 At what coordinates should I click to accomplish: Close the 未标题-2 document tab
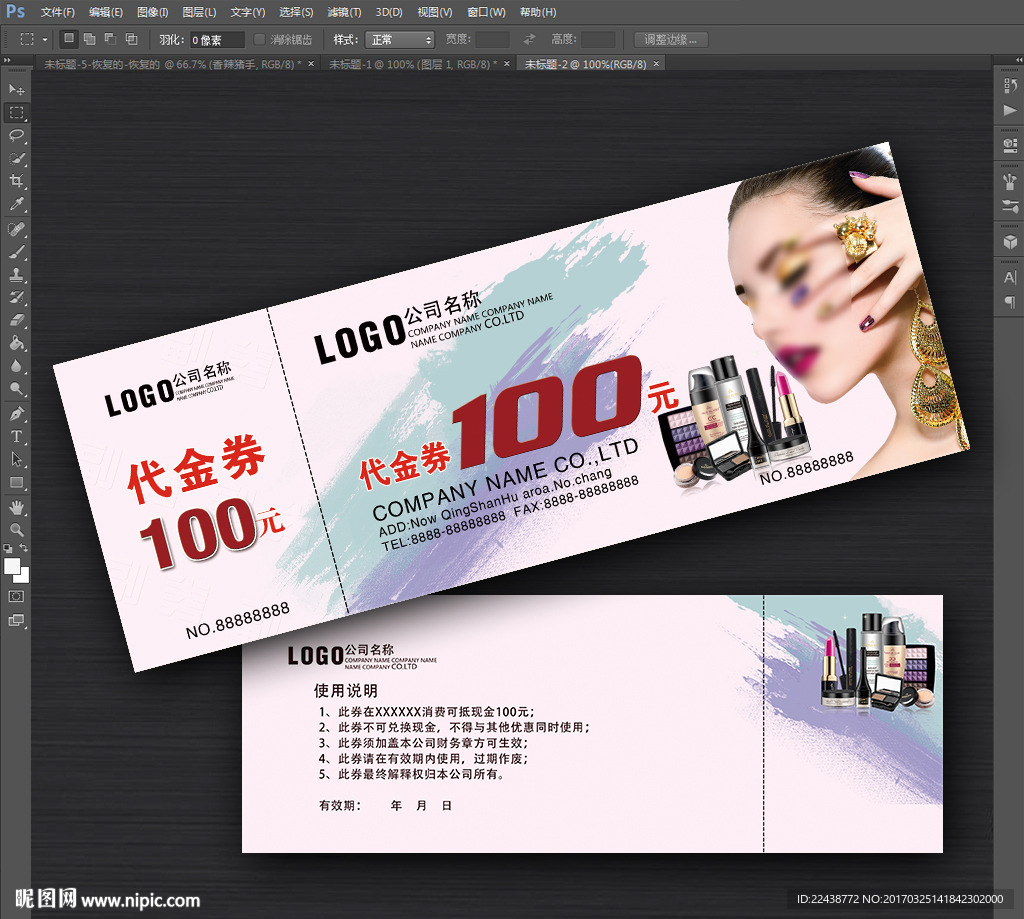[x=656, y=63]
